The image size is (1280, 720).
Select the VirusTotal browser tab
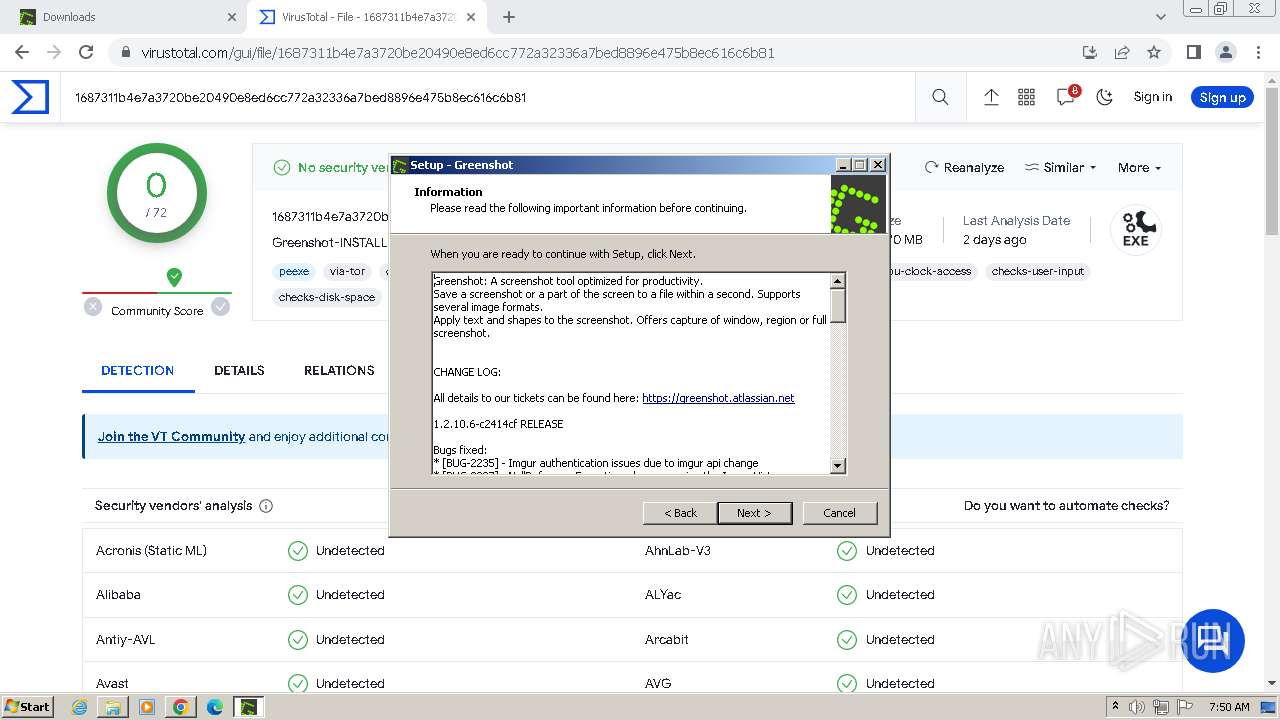pyautogui.click(x=366, y=17)
